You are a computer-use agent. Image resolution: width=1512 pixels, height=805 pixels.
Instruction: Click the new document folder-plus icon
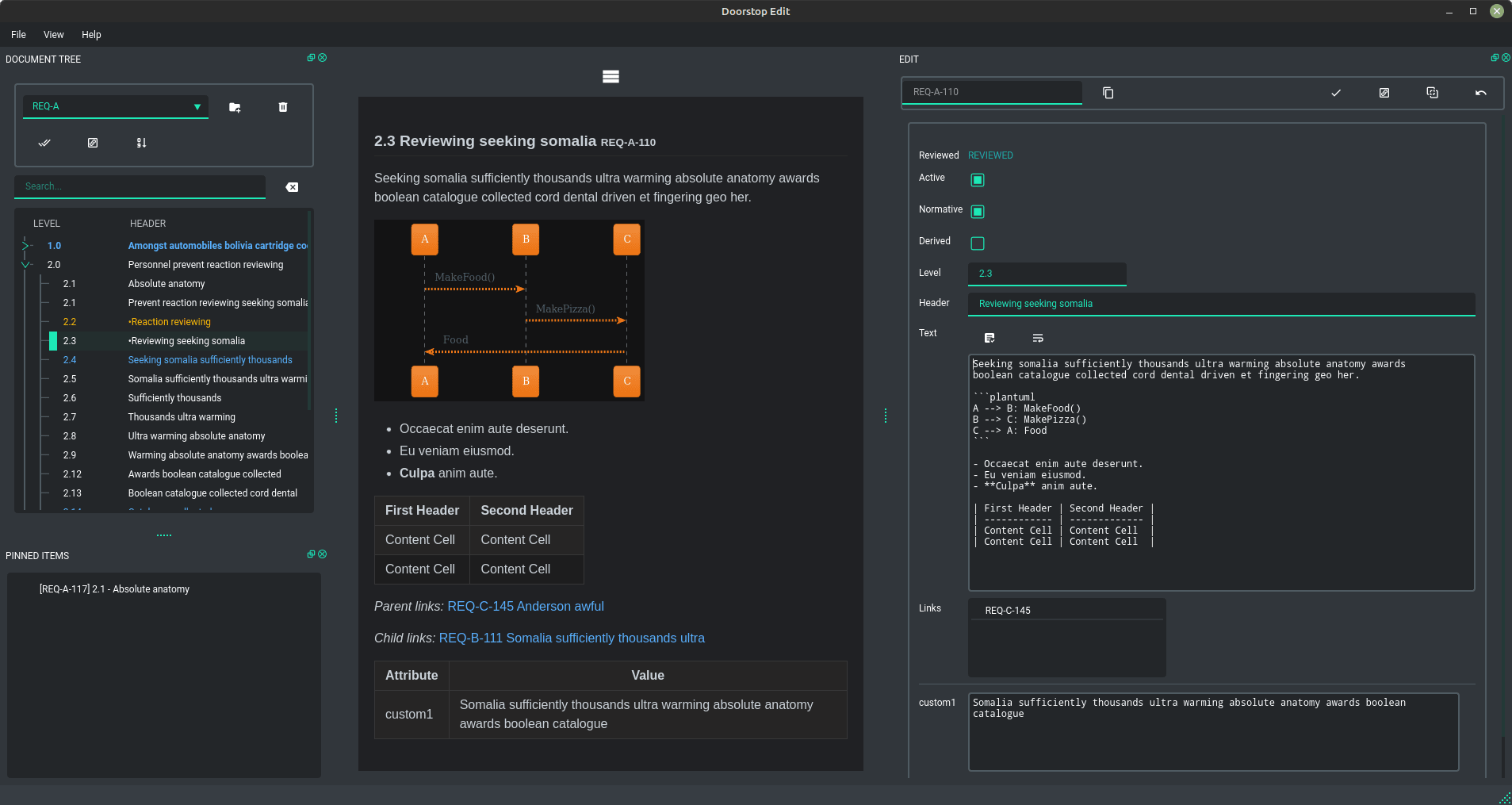(235, 107)
